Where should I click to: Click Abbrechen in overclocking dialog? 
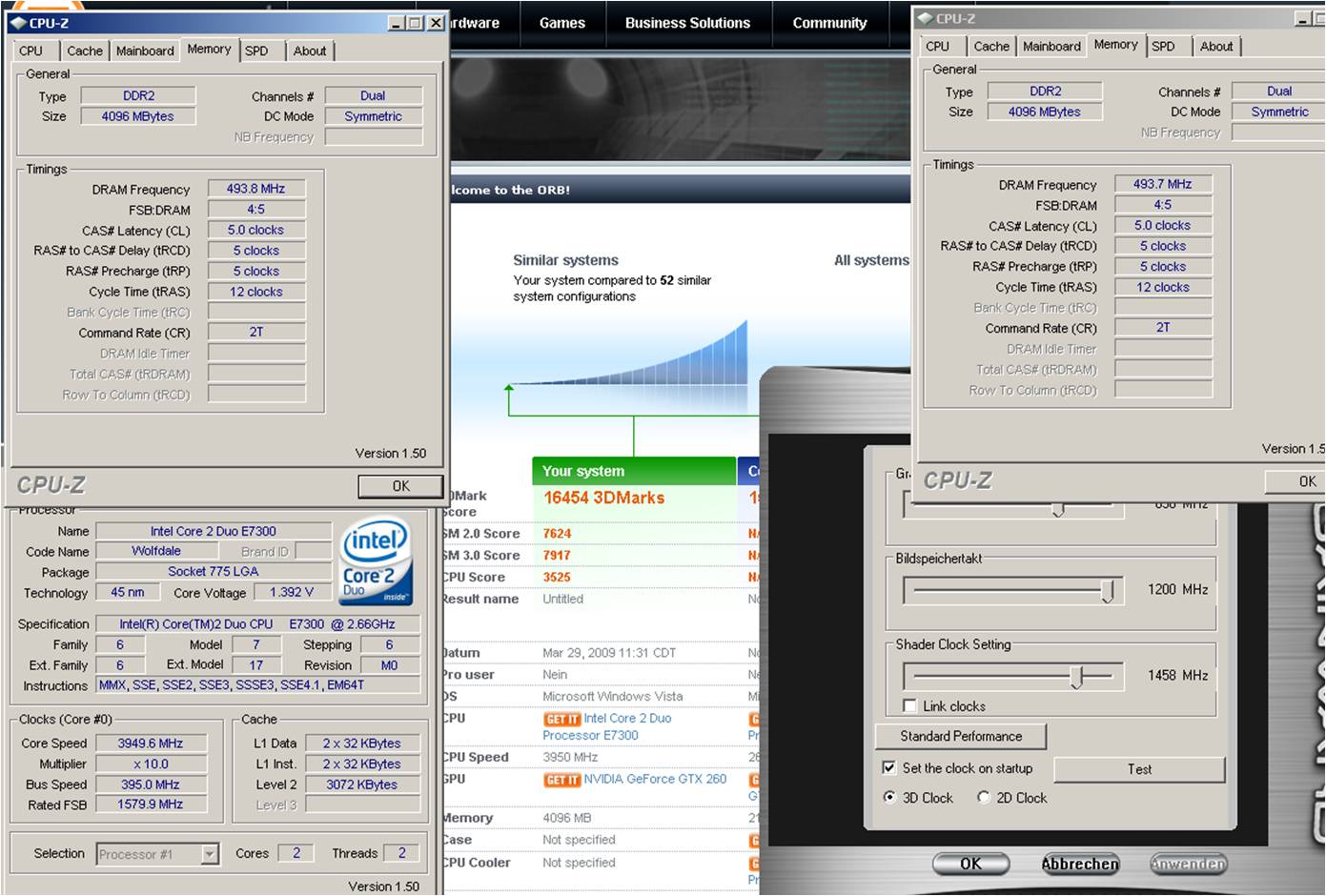pyautogui.click(x=1080, y=864)
